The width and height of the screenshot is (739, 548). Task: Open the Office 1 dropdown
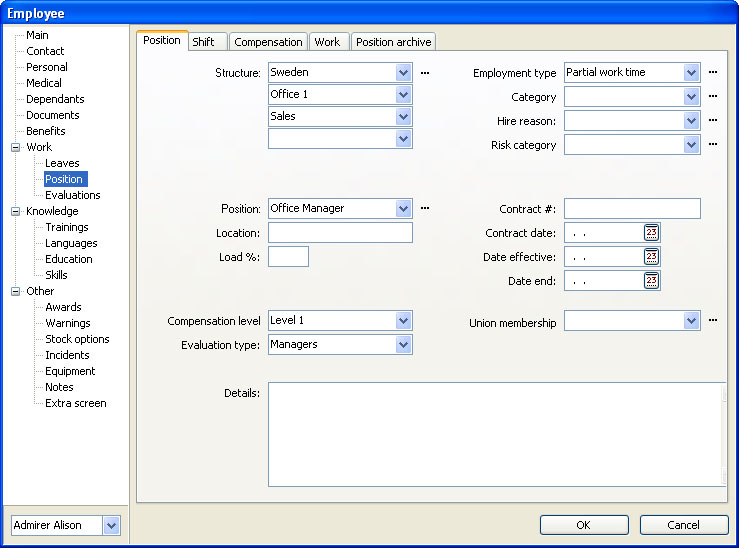coord(403,95)
